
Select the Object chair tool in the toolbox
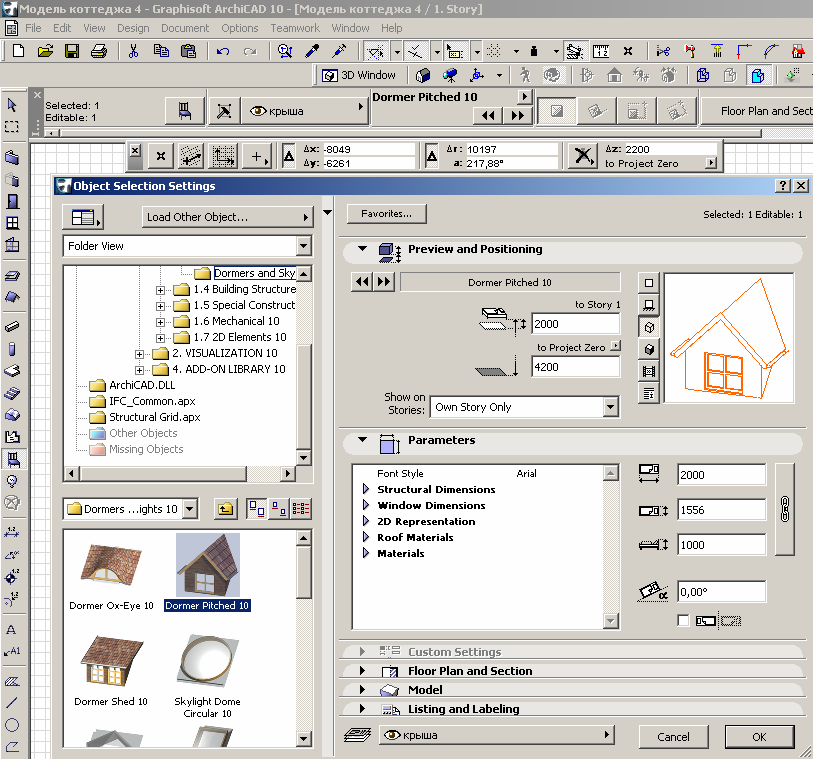tap(12, 459)
